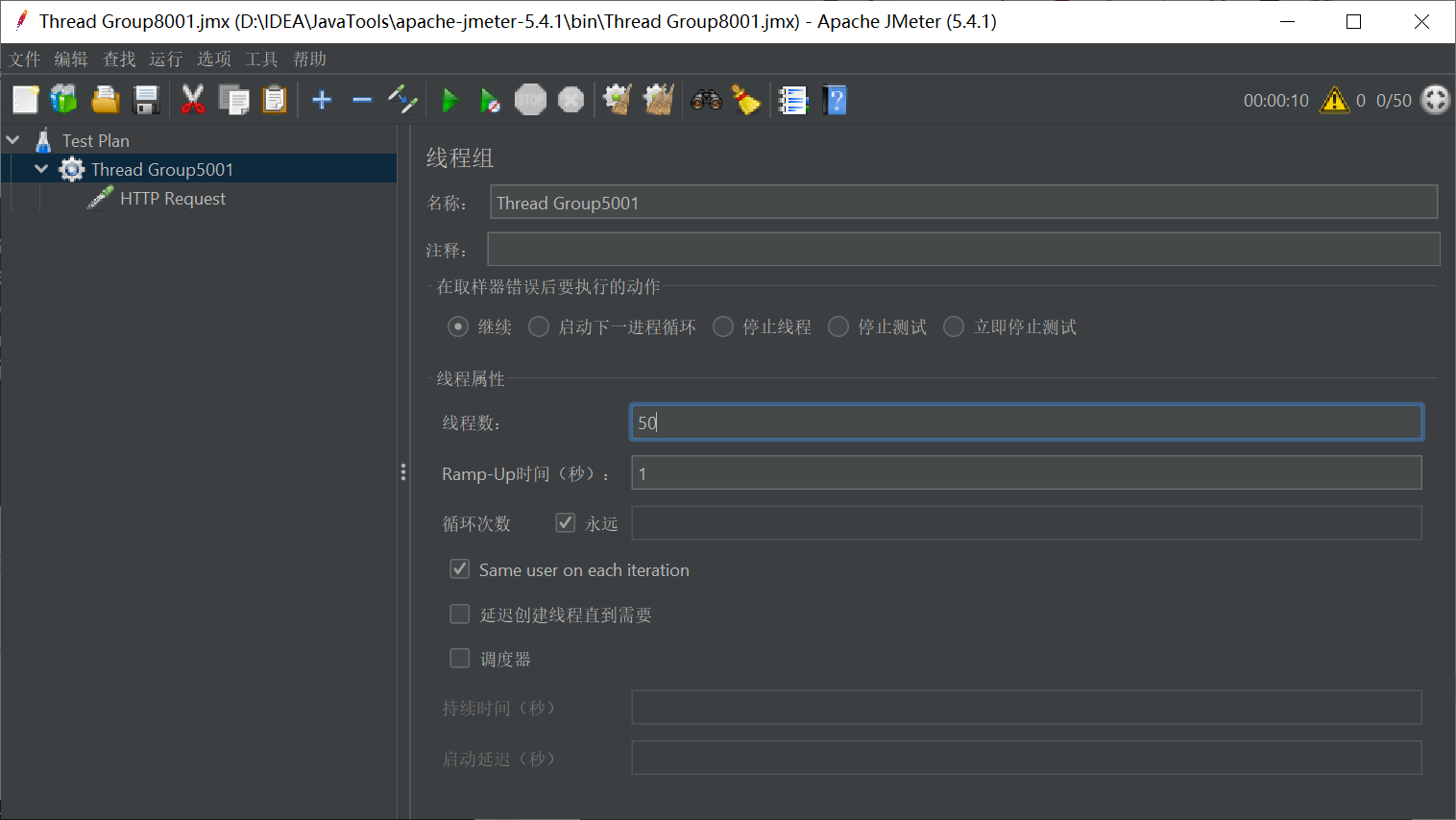Select the 继续 radio button
Screen dimensions: 1456x820
(x=458, y=327)
